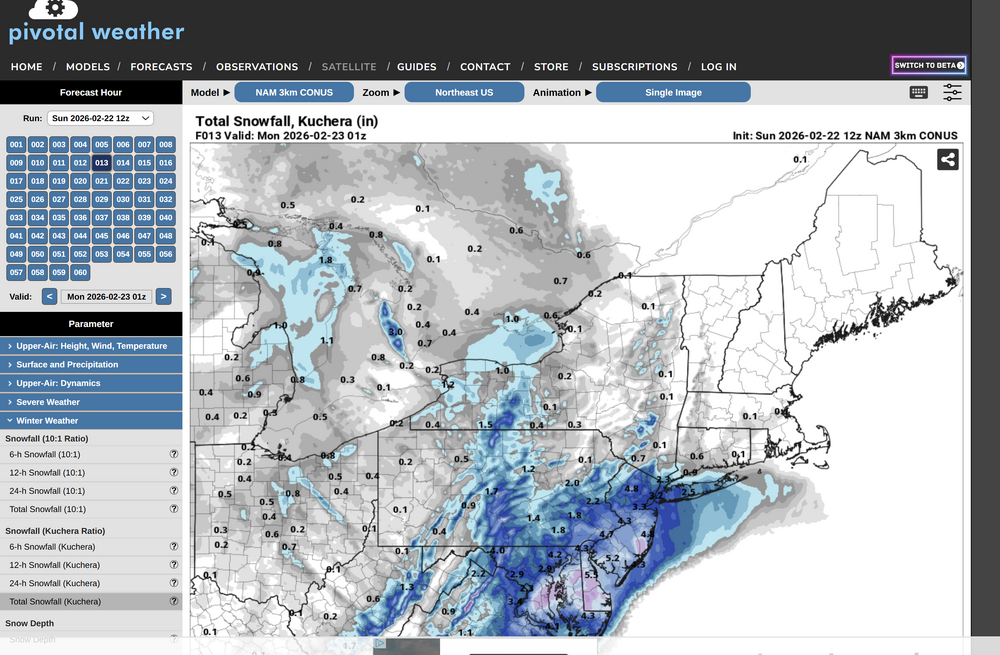Expand the Severe Weather section
Viewport: 1000px width, 655px height.
coord(91,402)
